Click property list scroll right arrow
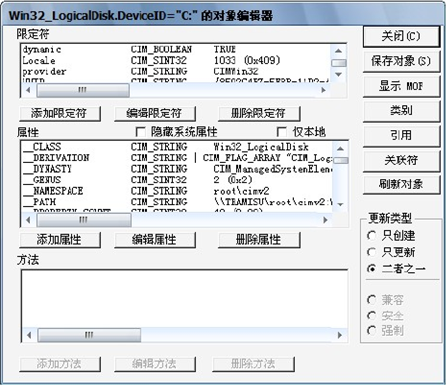 point(325,220)
